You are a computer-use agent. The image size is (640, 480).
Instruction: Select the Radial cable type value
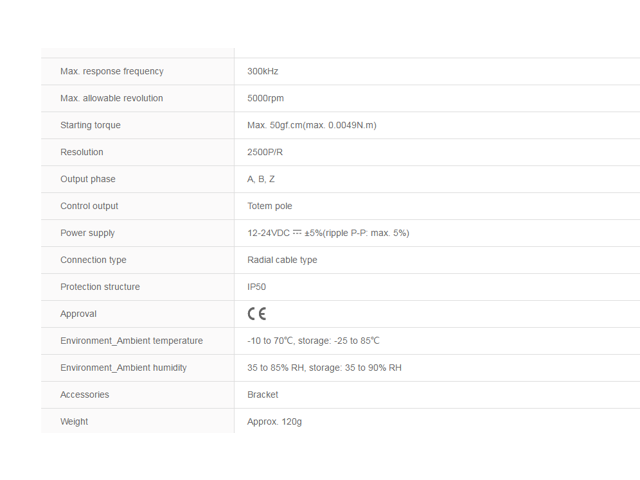pyautogui.click(x=282, y=260)
